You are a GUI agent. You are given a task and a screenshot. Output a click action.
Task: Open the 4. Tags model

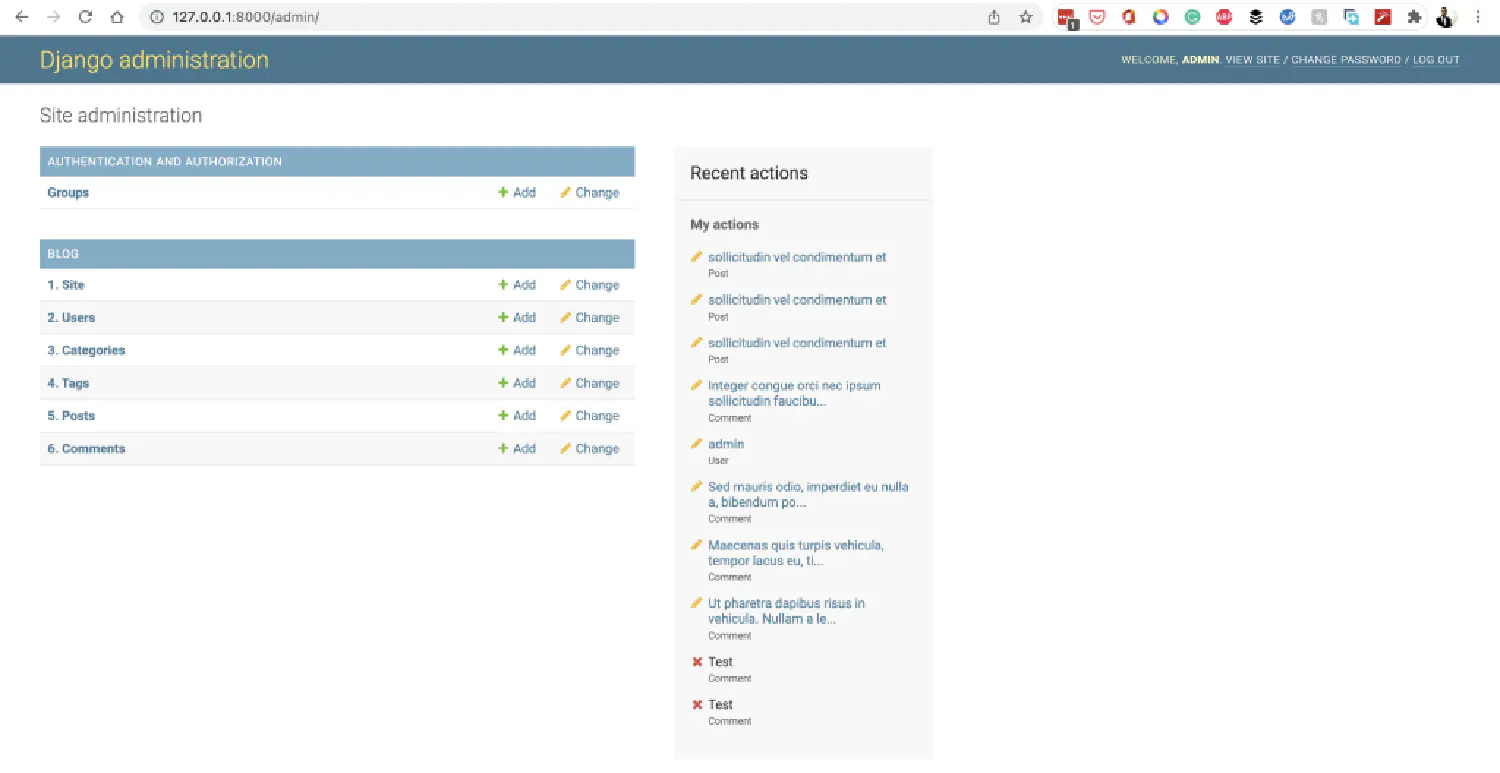[x=68, y=383]
